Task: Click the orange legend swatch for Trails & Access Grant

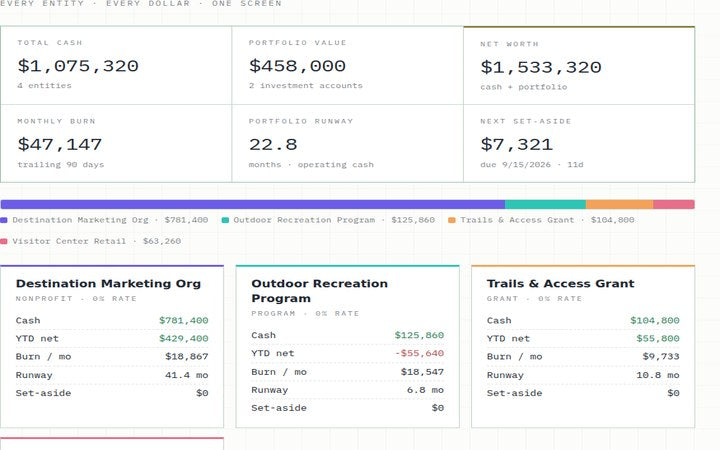Action: point(452,220)
